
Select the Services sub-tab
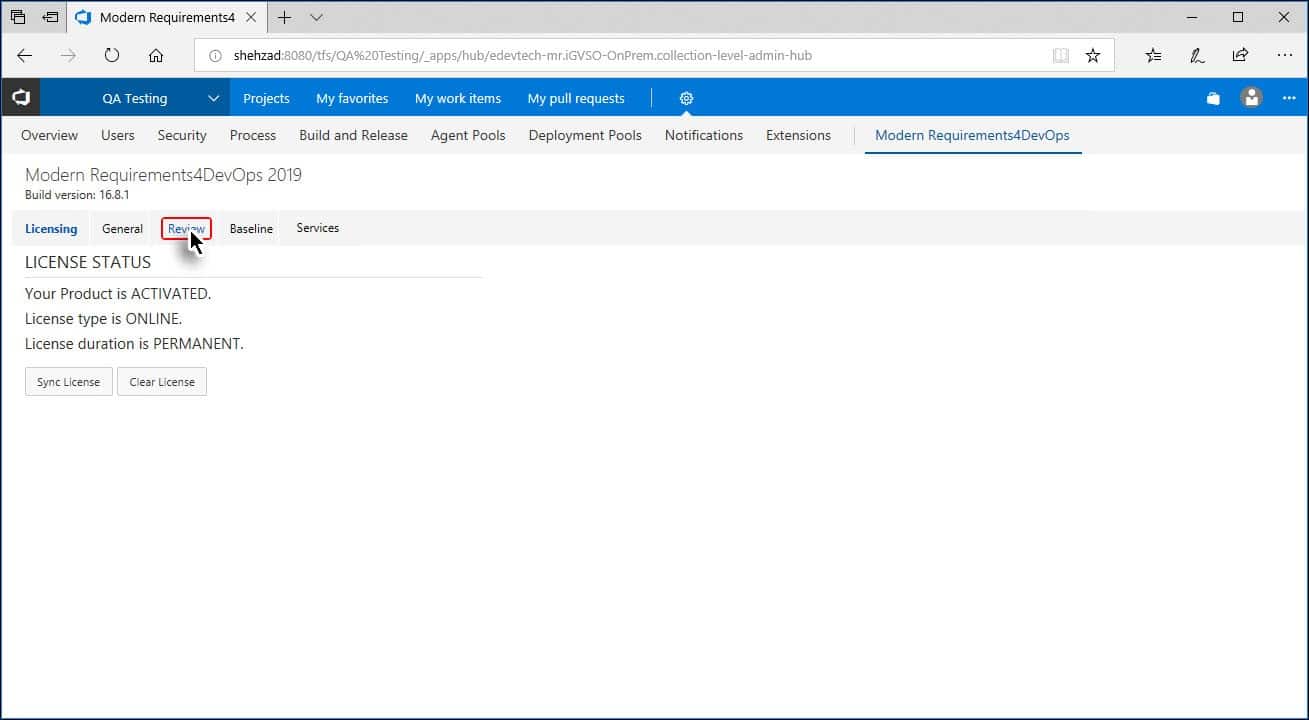318,228
